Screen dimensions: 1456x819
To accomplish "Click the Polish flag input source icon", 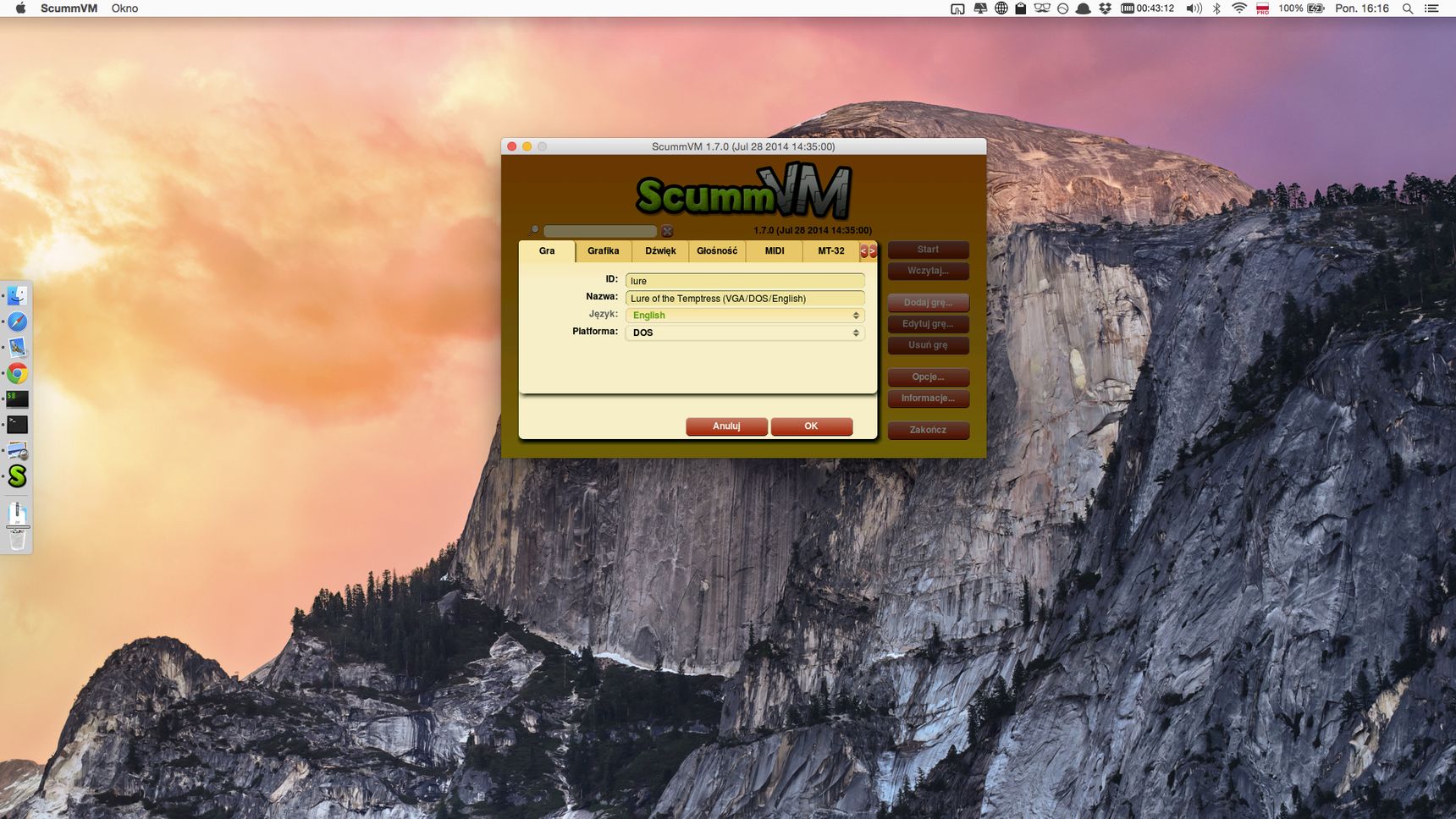I will click(1262, 8).
